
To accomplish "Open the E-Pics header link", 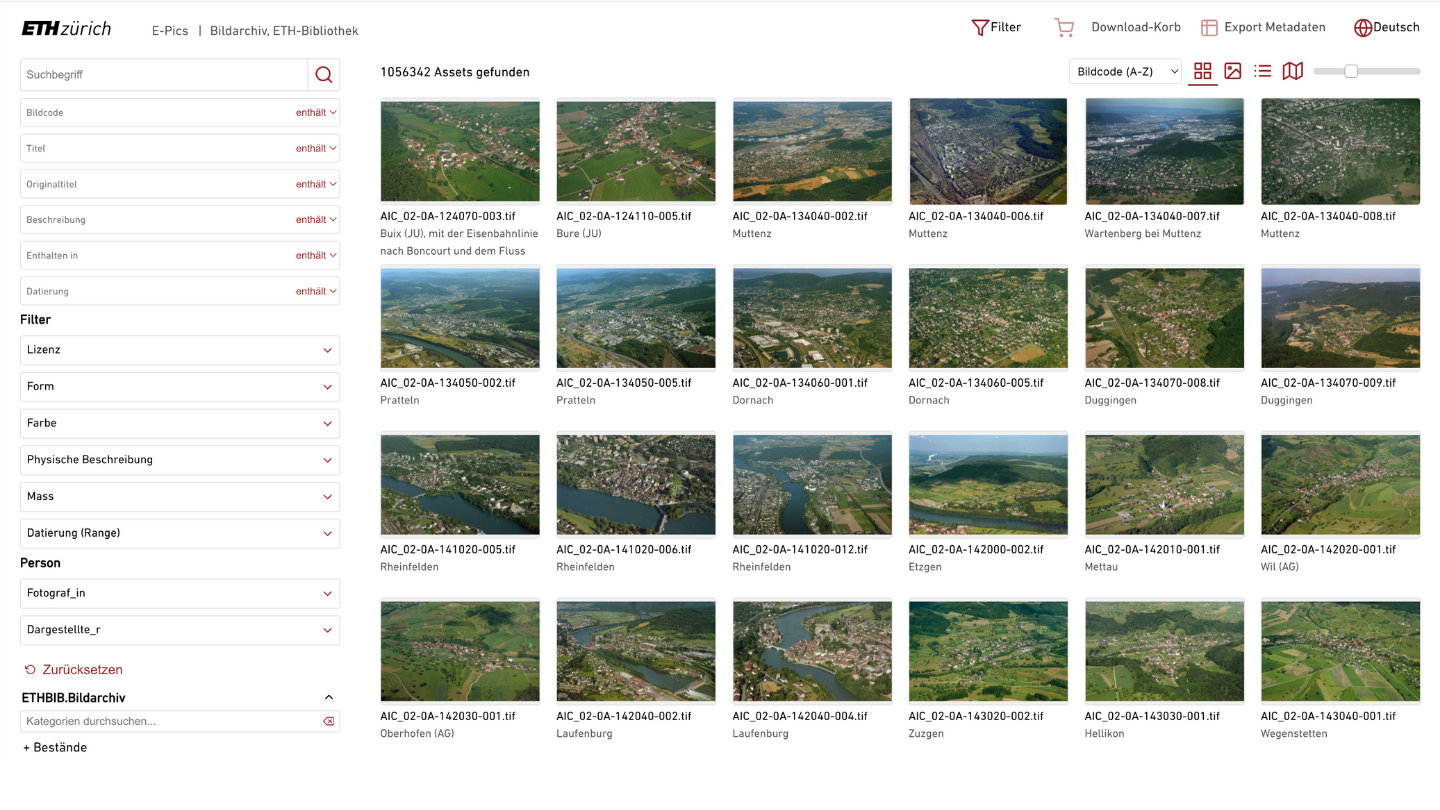I will tap(170, 31).
